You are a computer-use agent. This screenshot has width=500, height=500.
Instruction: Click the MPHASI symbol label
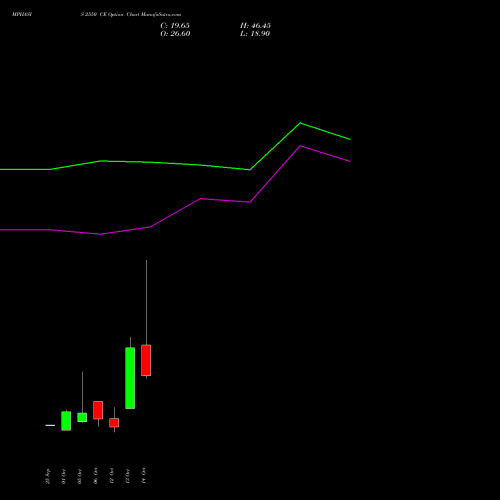(x=22, y=15)
